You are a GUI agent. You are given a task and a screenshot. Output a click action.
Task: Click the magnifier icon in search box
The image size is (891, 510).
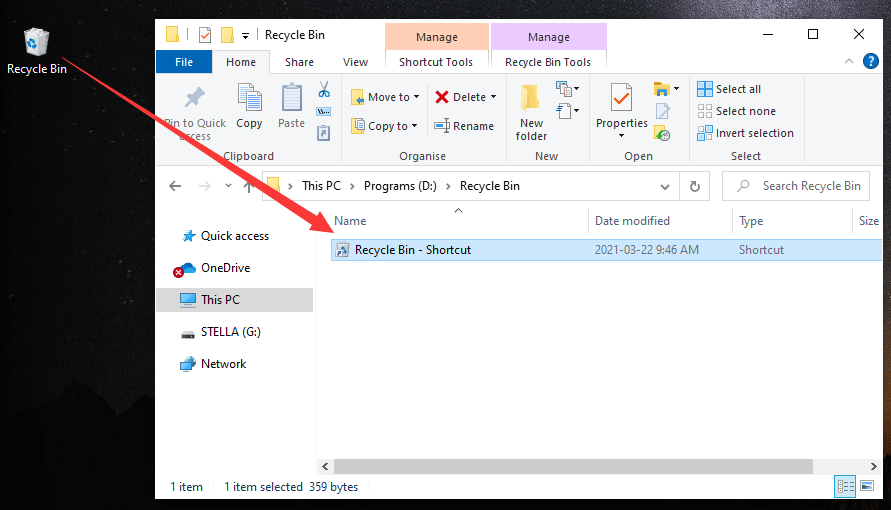tap(743, 186)
